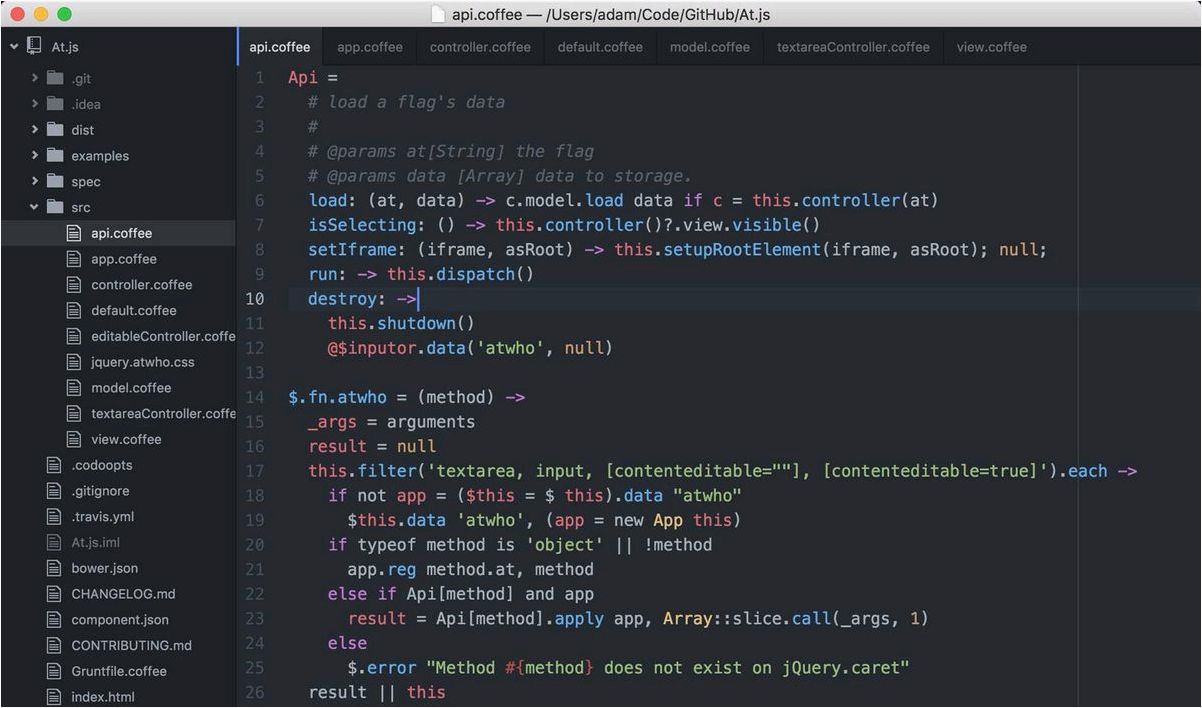The image size is (1202, 708).
Task: Expand the .git folder chevron
Action: pyautogui.click(x=35, y=78)
